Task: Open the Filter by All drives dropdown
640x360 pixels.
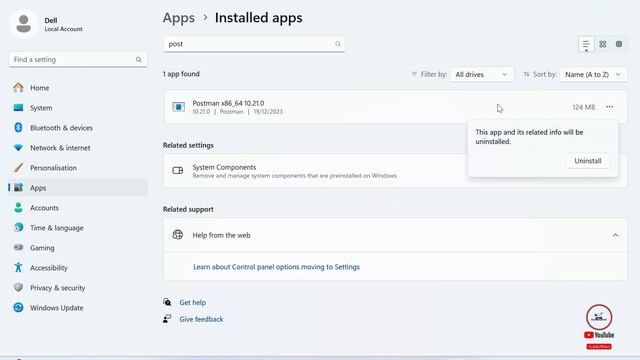Action: click(482, 75)
